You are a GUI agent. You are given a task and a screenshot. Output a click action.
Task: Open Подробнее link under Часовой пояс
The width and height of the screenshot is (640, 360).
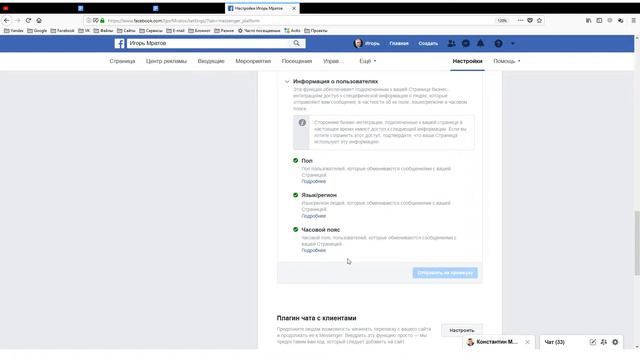click(x=313, y=250)
